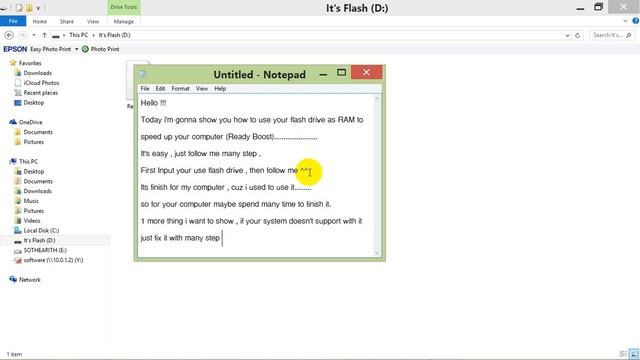Open the Share ribbon tab
Viewport: 640px width, 360px height.
pos(67,21)
